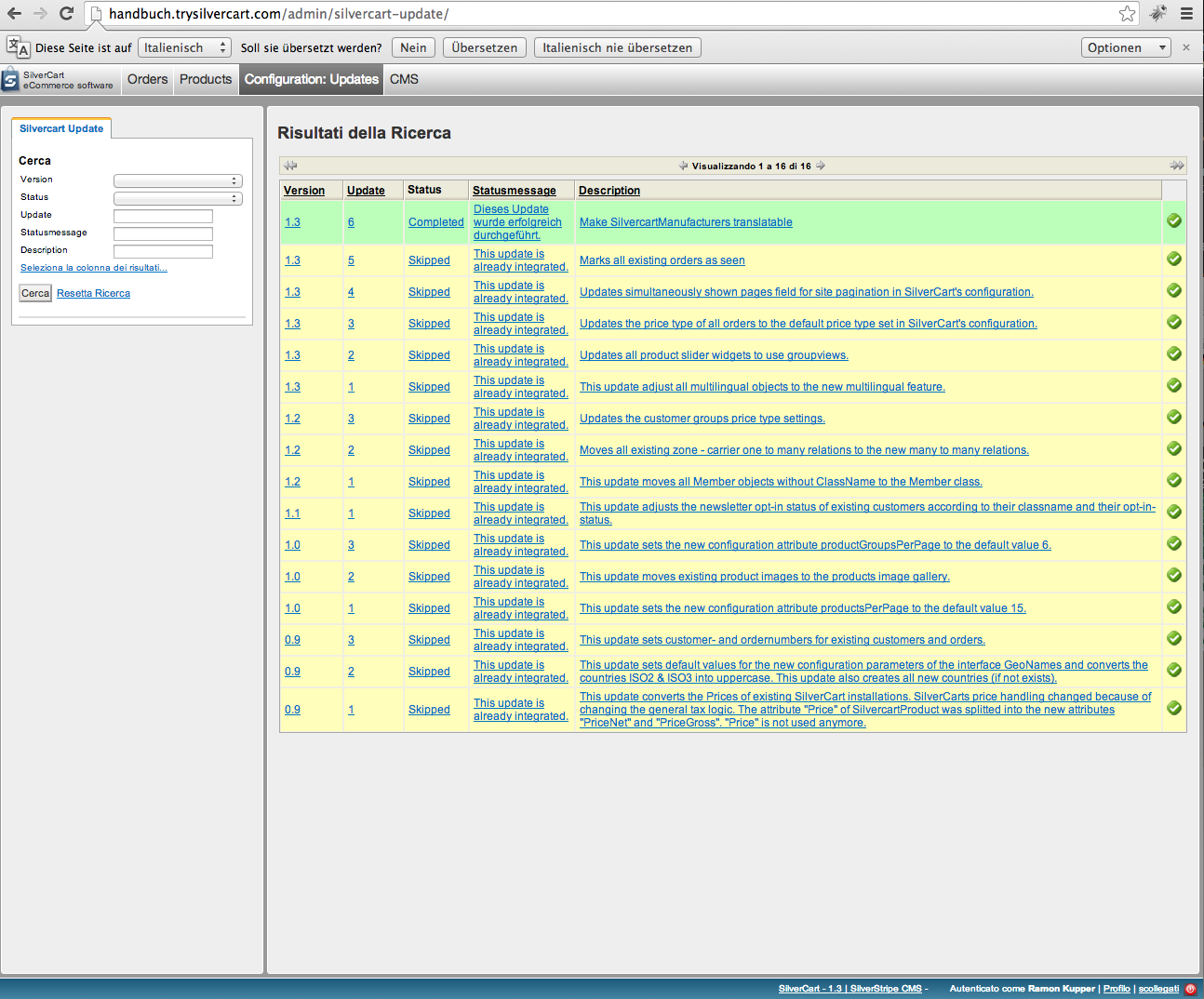Open the CMS menu

[x=404, y=79]
